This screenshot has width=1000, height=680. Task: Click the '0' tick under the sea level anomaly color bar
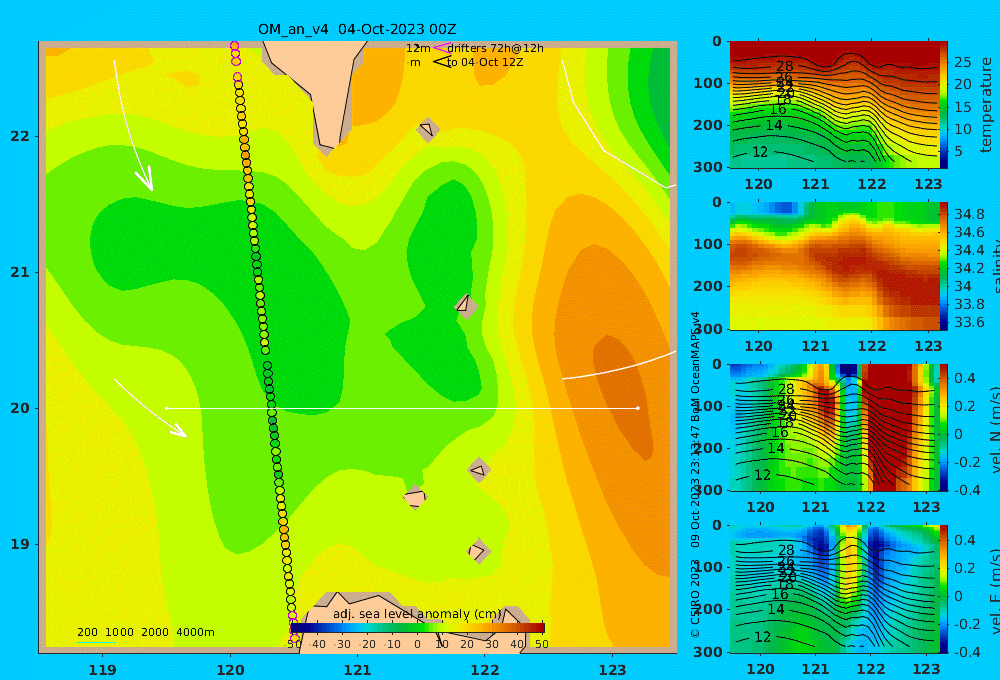click(x=417, y=644)
